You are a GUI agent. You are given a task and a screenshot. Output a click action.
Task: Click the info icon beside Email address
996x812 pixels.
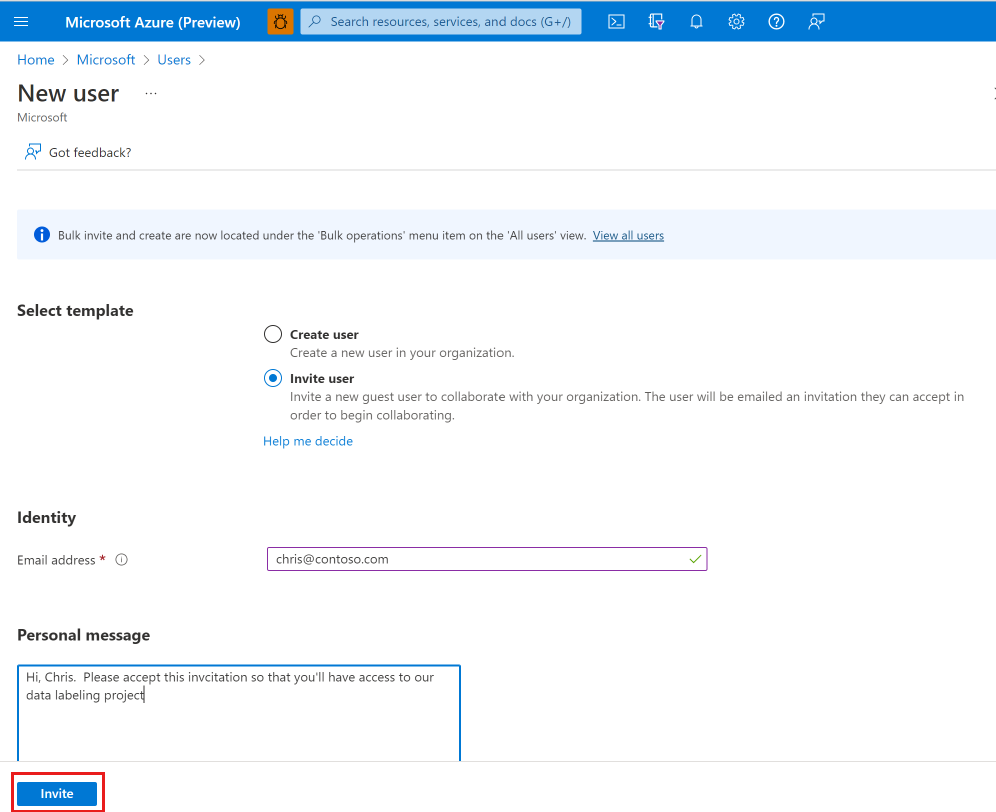[121, 559]
